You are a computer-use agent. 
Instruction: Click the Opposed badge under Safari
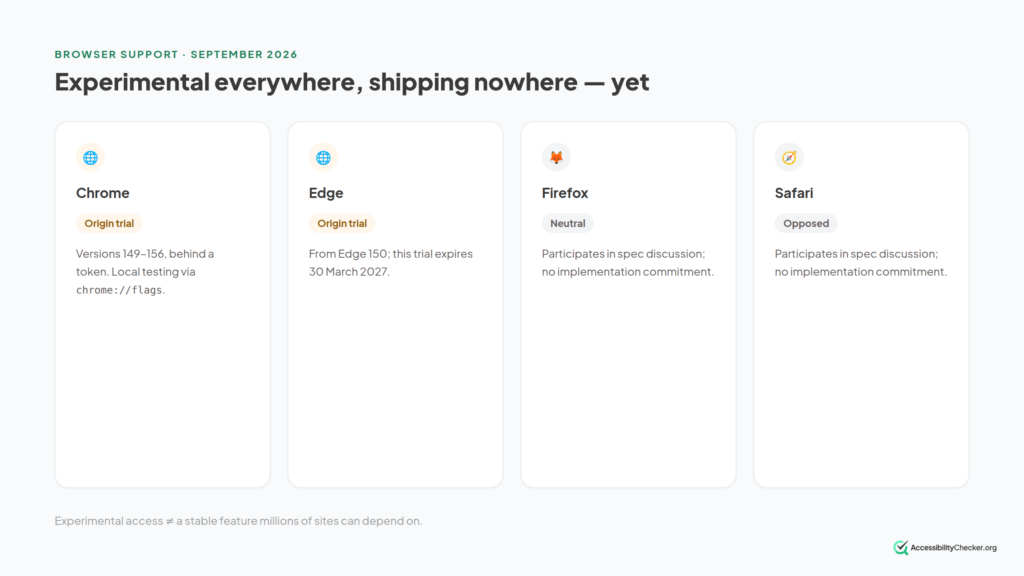pos(806,223)
